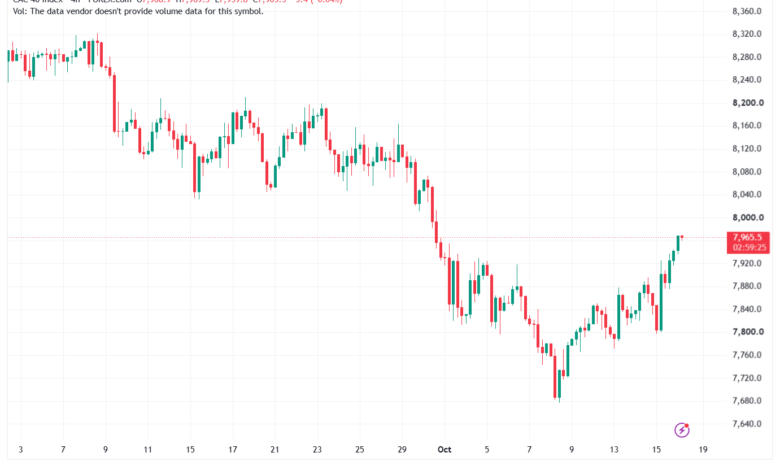Click the 8,360.0 price axis label
The height and width of the screenshot is (470, 780).
click(747, 11)
